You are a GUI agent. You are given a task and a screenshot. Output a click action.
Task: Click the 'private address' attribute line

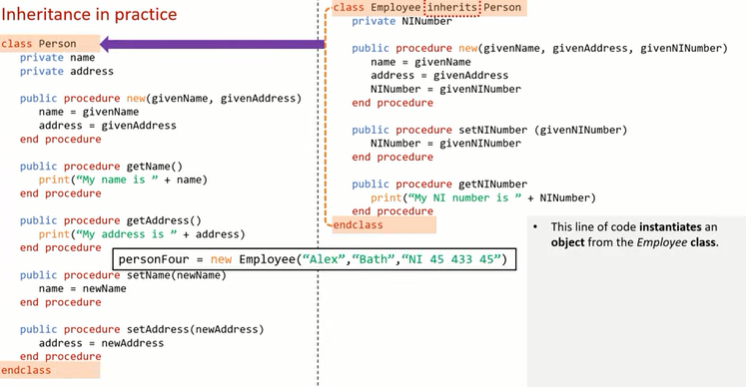[x=67, y=71]
